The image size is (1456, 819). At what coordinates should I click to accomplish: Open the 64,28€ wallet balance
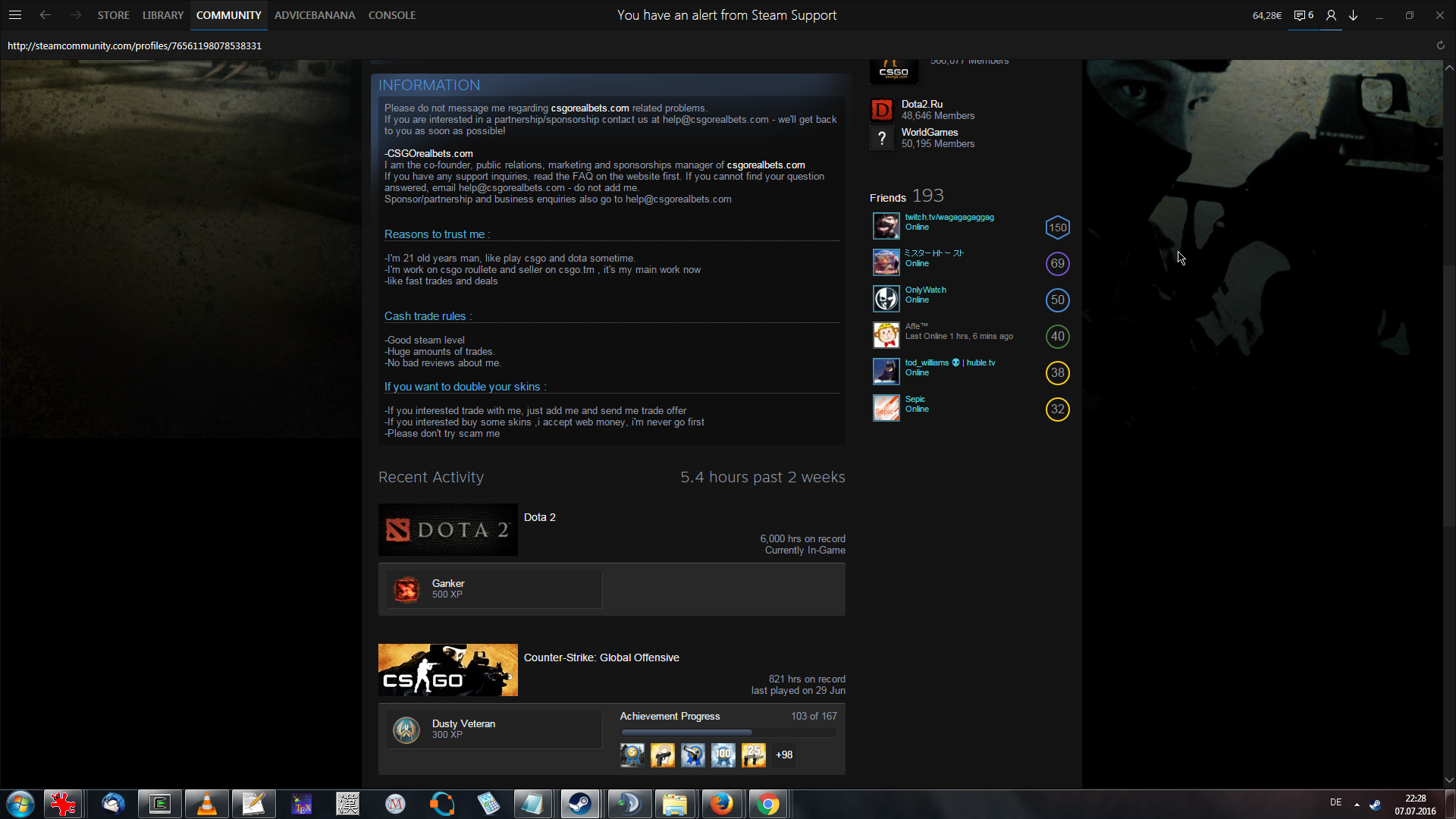[x=1266, y=15]
